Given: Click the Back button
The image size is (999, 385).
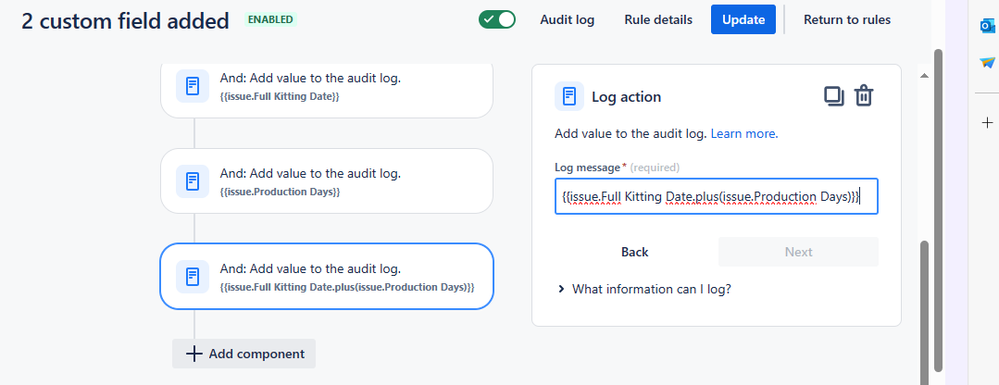Looking at the screenshot, I should 635,252.
